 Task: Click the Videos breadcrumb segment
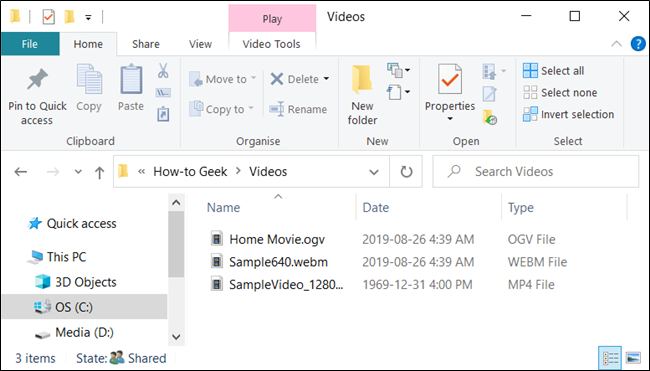point(268,172)
